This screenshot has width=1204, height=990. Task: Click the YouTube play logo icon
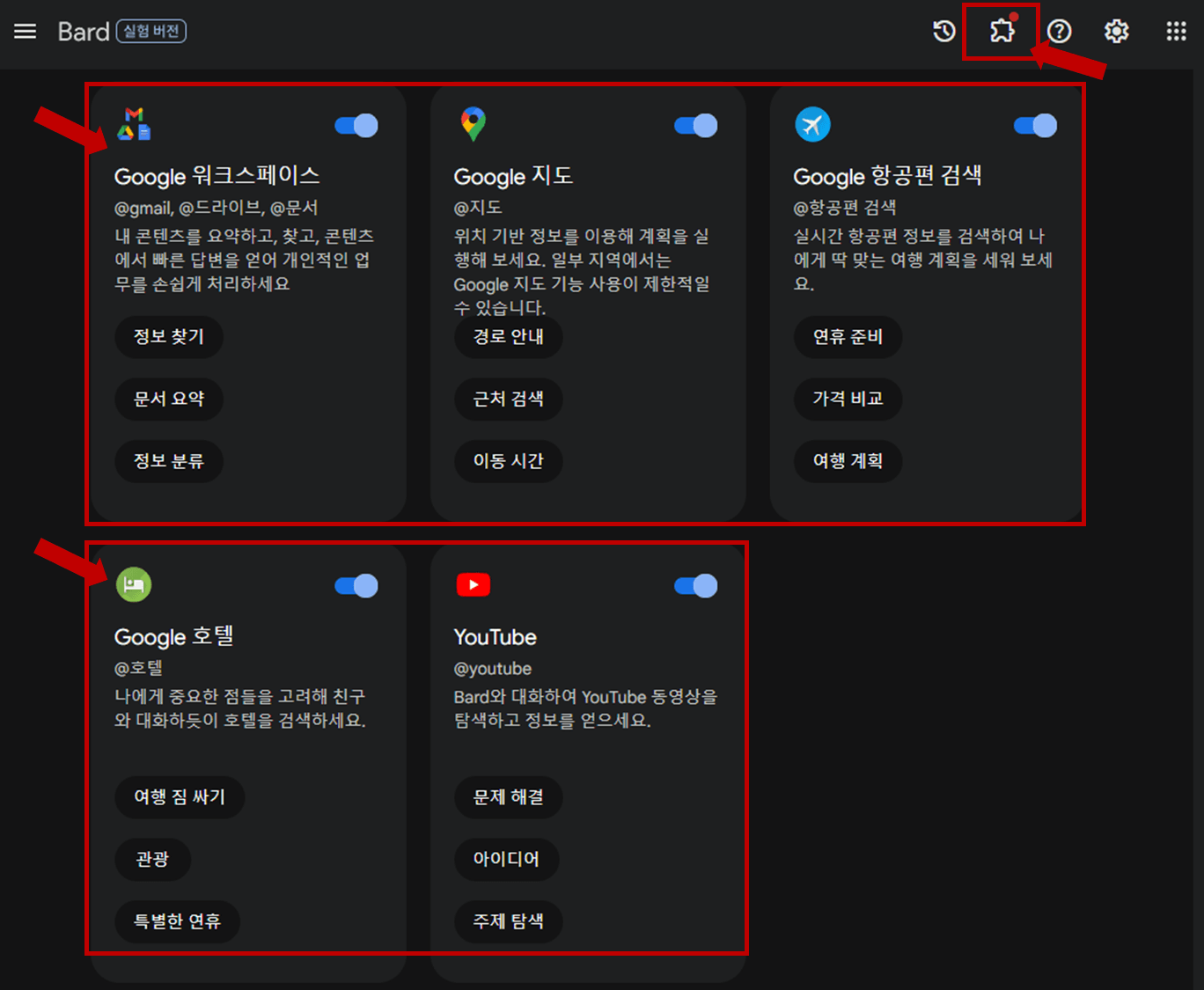474,584
